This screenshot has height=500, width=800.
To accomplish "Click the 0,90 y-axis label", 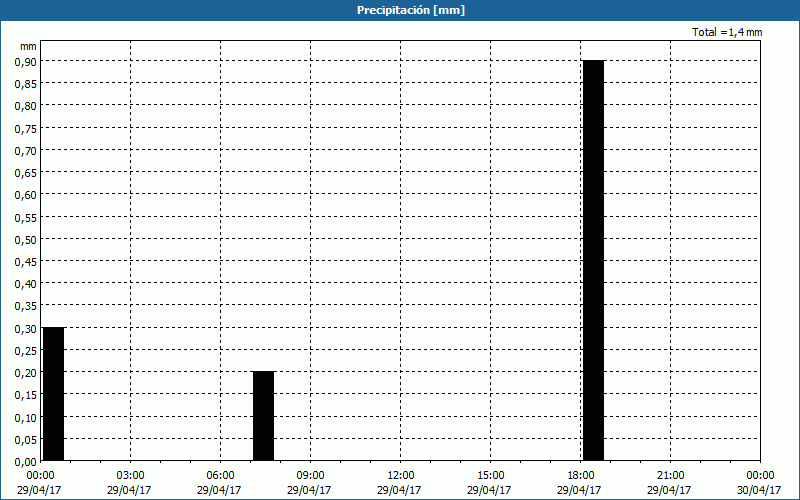I will 26,61.
